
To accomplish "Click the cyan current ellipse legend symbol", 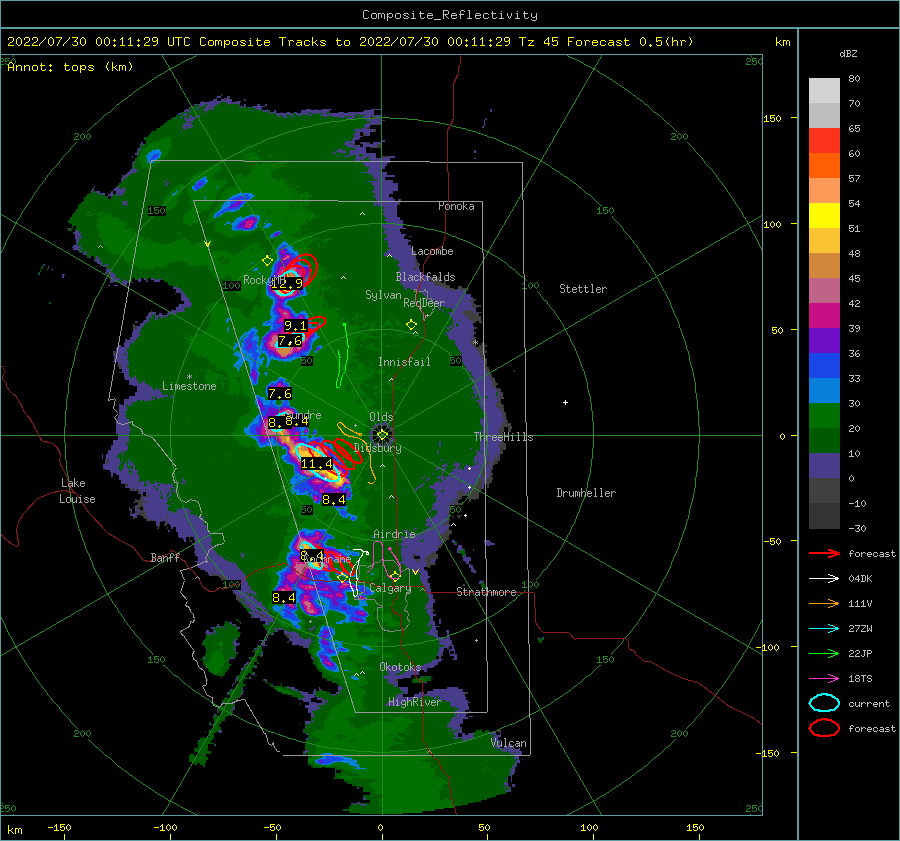I will coord(824,703).
